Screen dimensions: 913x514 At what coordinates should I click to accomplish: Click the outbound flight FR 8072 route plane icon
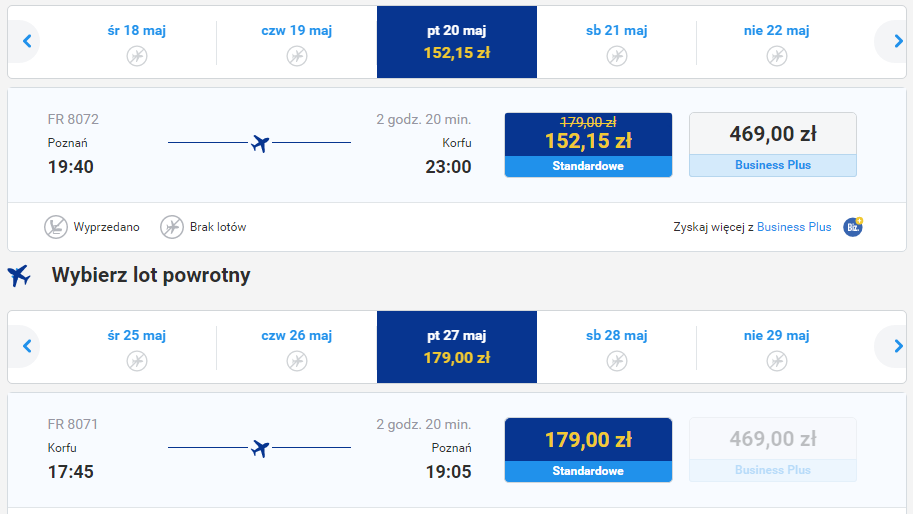(x=260, y=143)
